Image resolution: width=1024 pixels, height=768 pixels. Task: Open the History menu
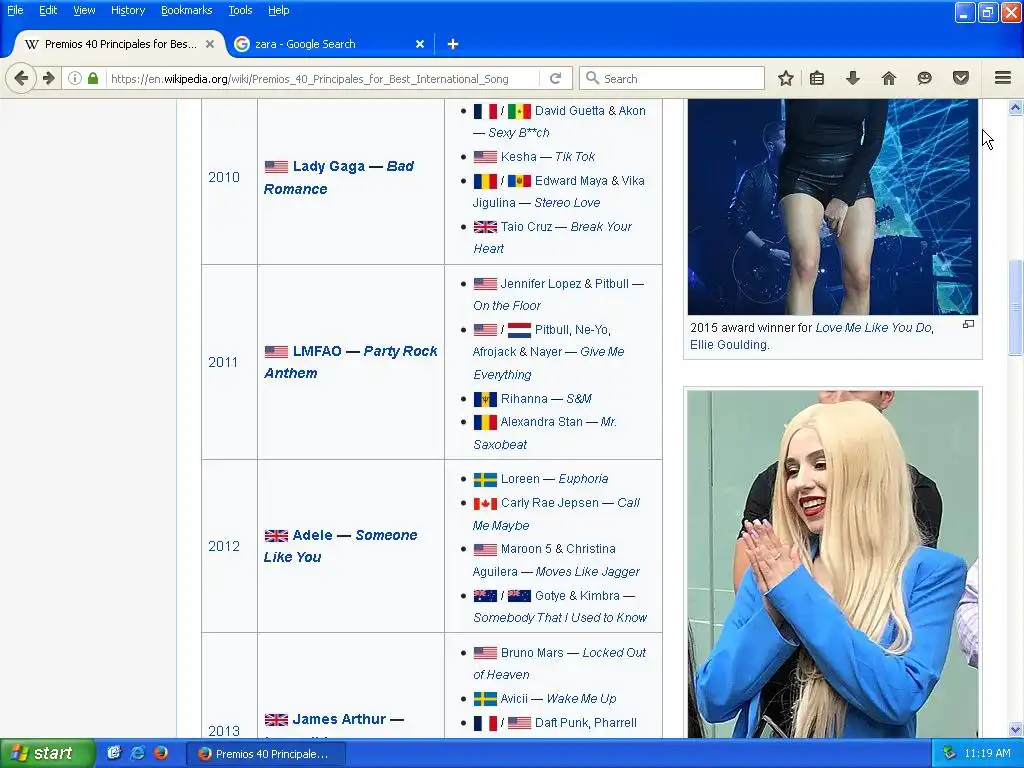[x=127, y=10]
